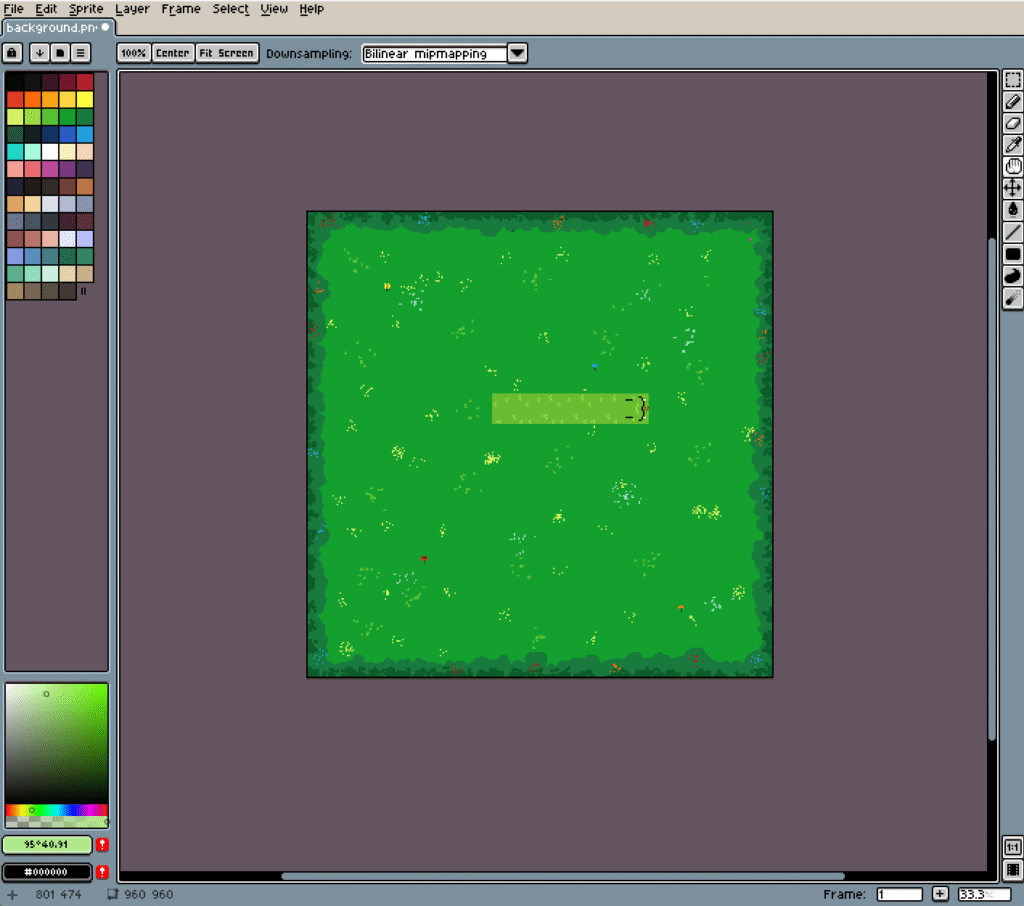
Task: Click the hue spectrum color bar
Action: coord(56,810)
